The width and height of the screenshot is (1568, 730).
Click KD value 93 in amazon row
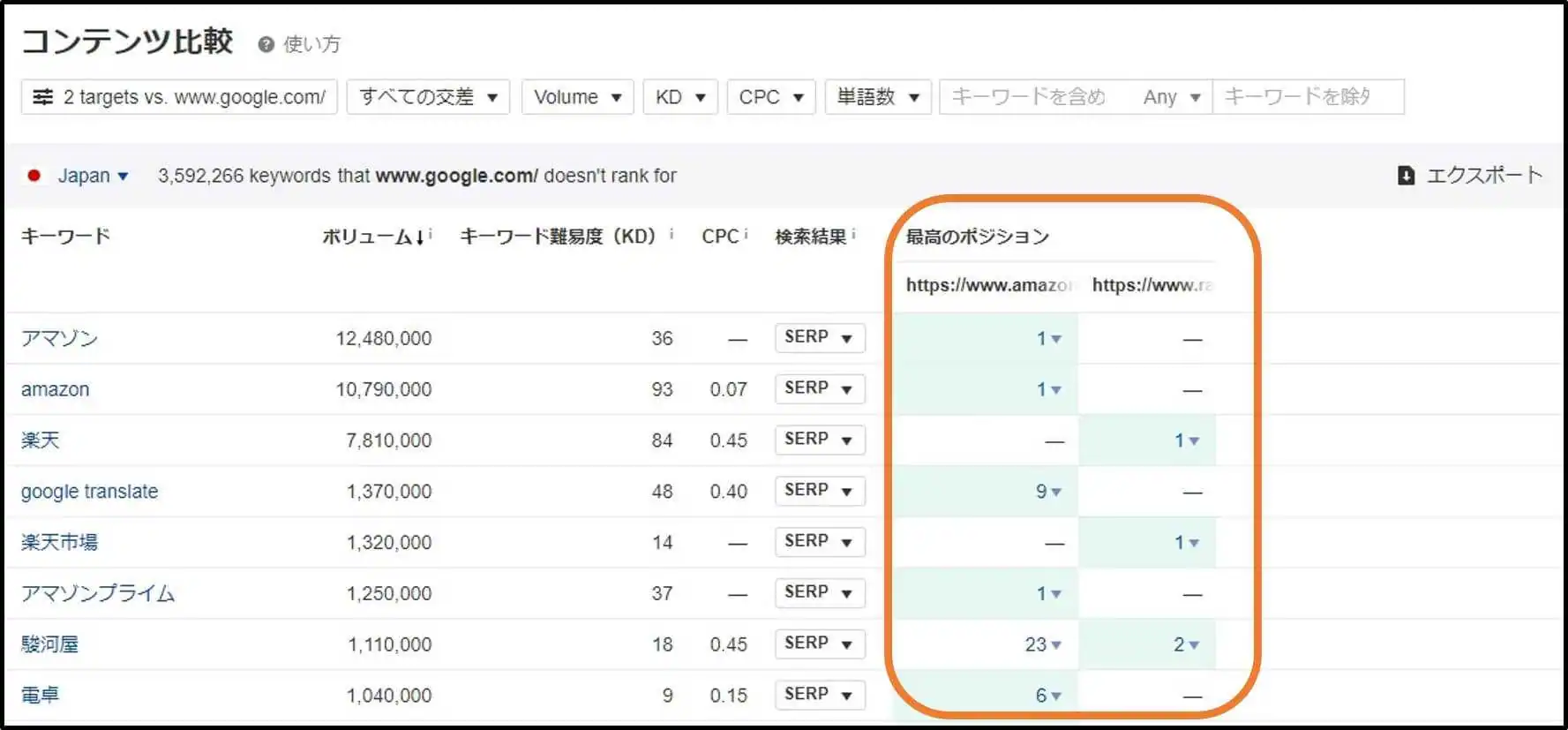click(x=662, y=389)
